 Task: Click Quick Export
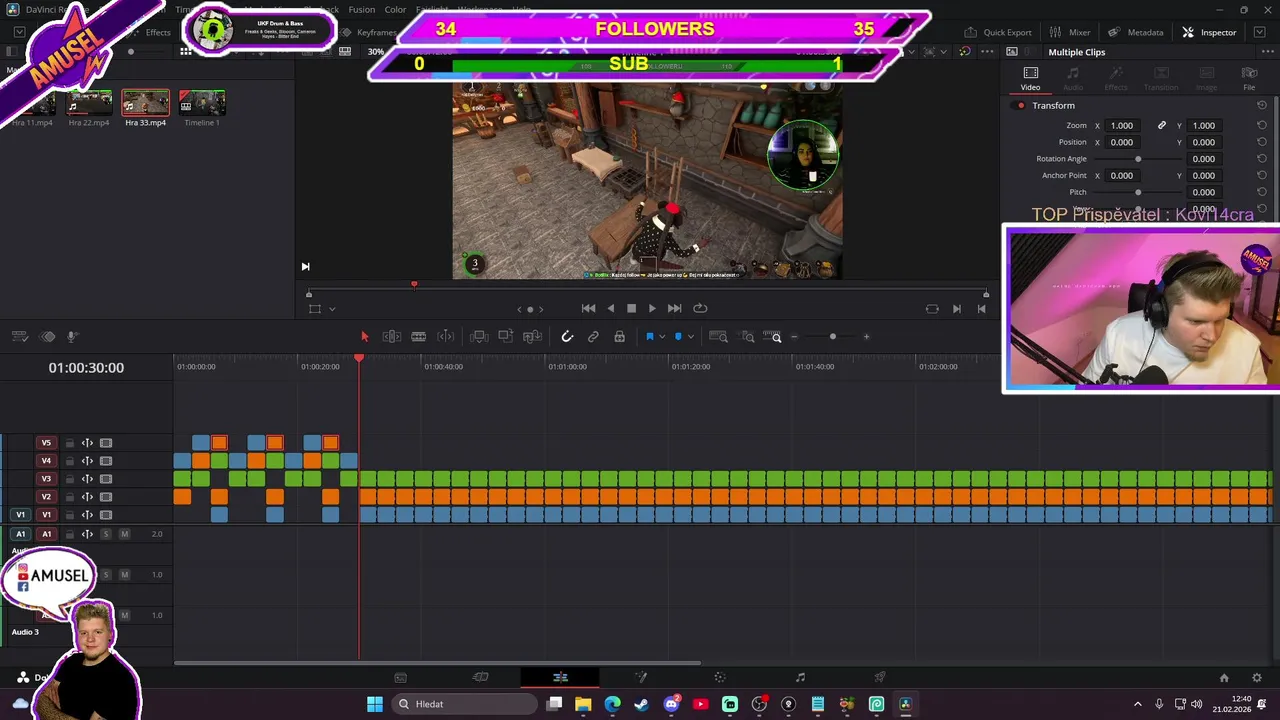997,32
